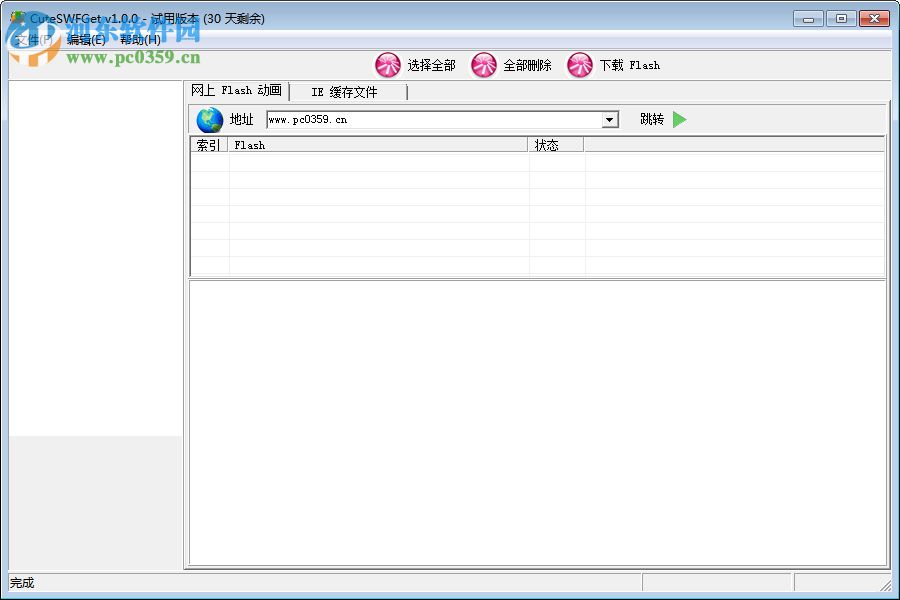Screen dimensions: 900x600
Task: Click the 状态 column header
Action: click(545, 144)
